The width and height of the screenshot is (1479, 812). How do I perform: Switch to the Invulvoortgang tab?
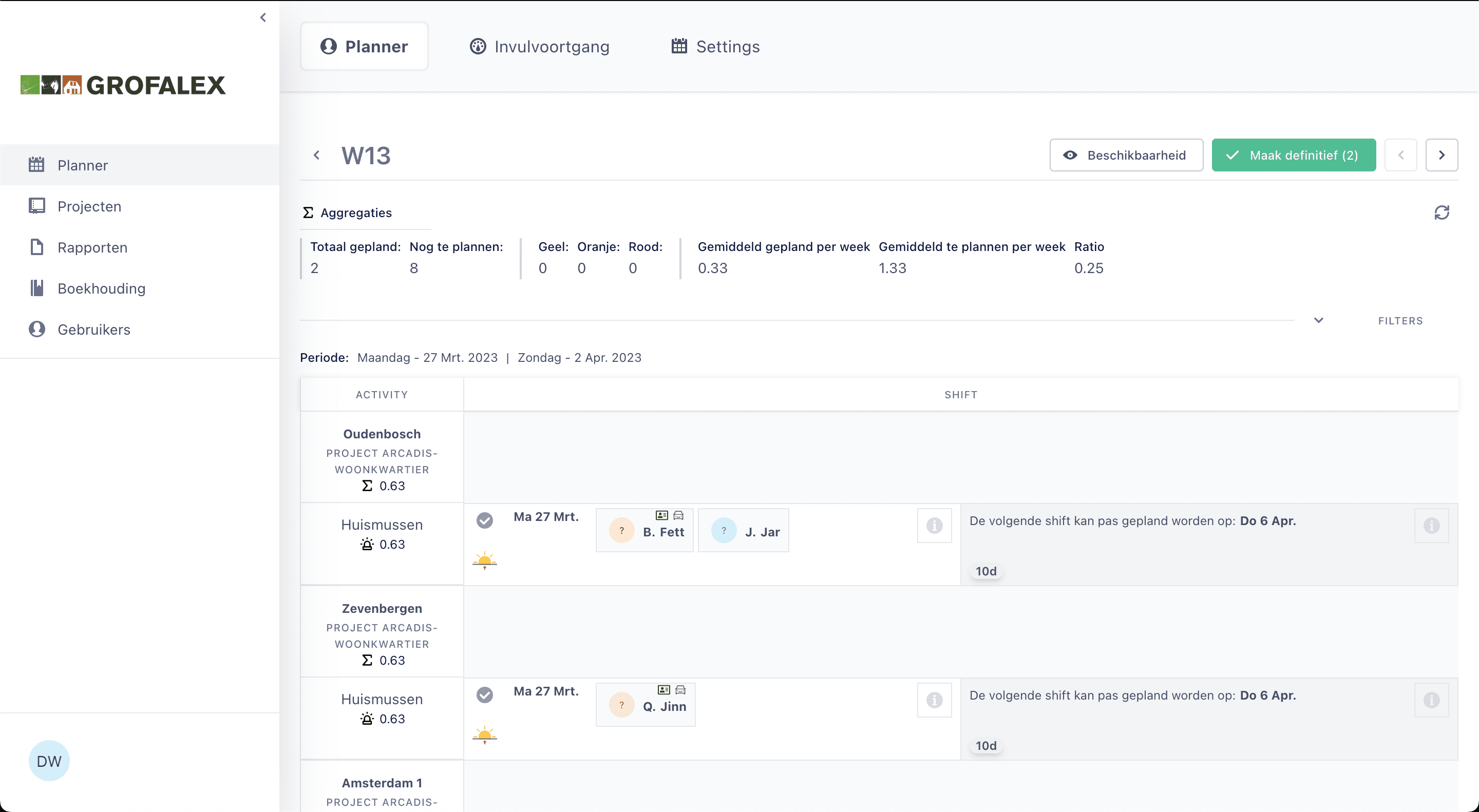coord(539,47)
